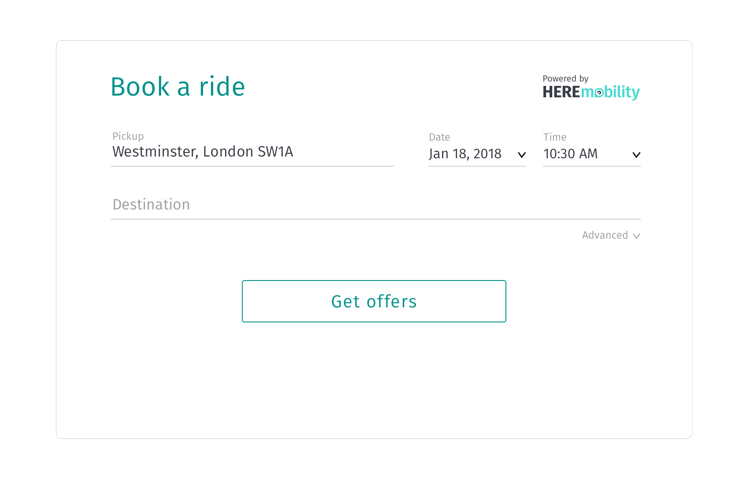The height and width of the screenshot is (485, 750).
Task: Click the SW1A postcode in pickup address
Action: 275,152
